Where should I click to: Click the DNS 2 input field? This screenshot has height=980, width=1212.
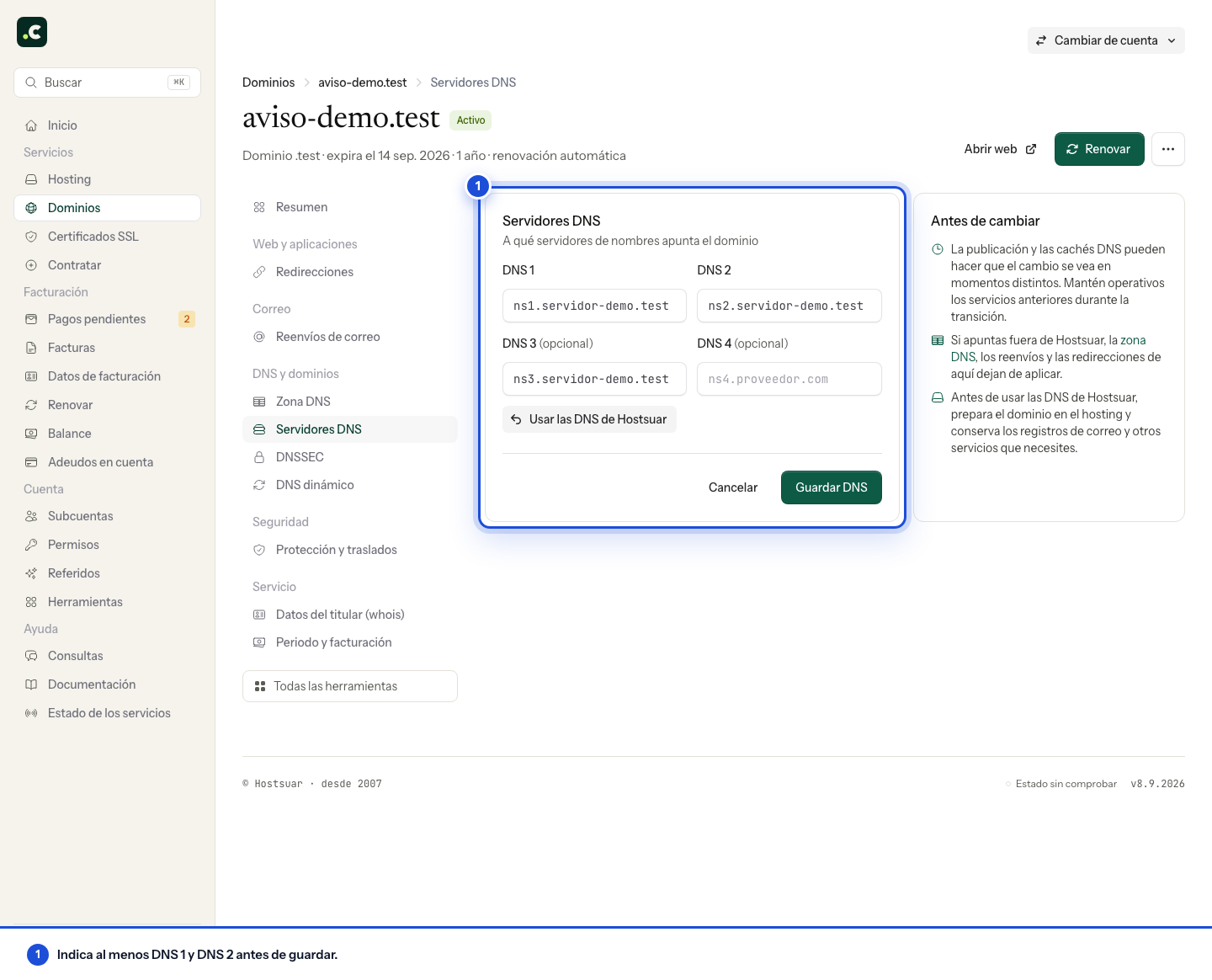click(789, 306)
